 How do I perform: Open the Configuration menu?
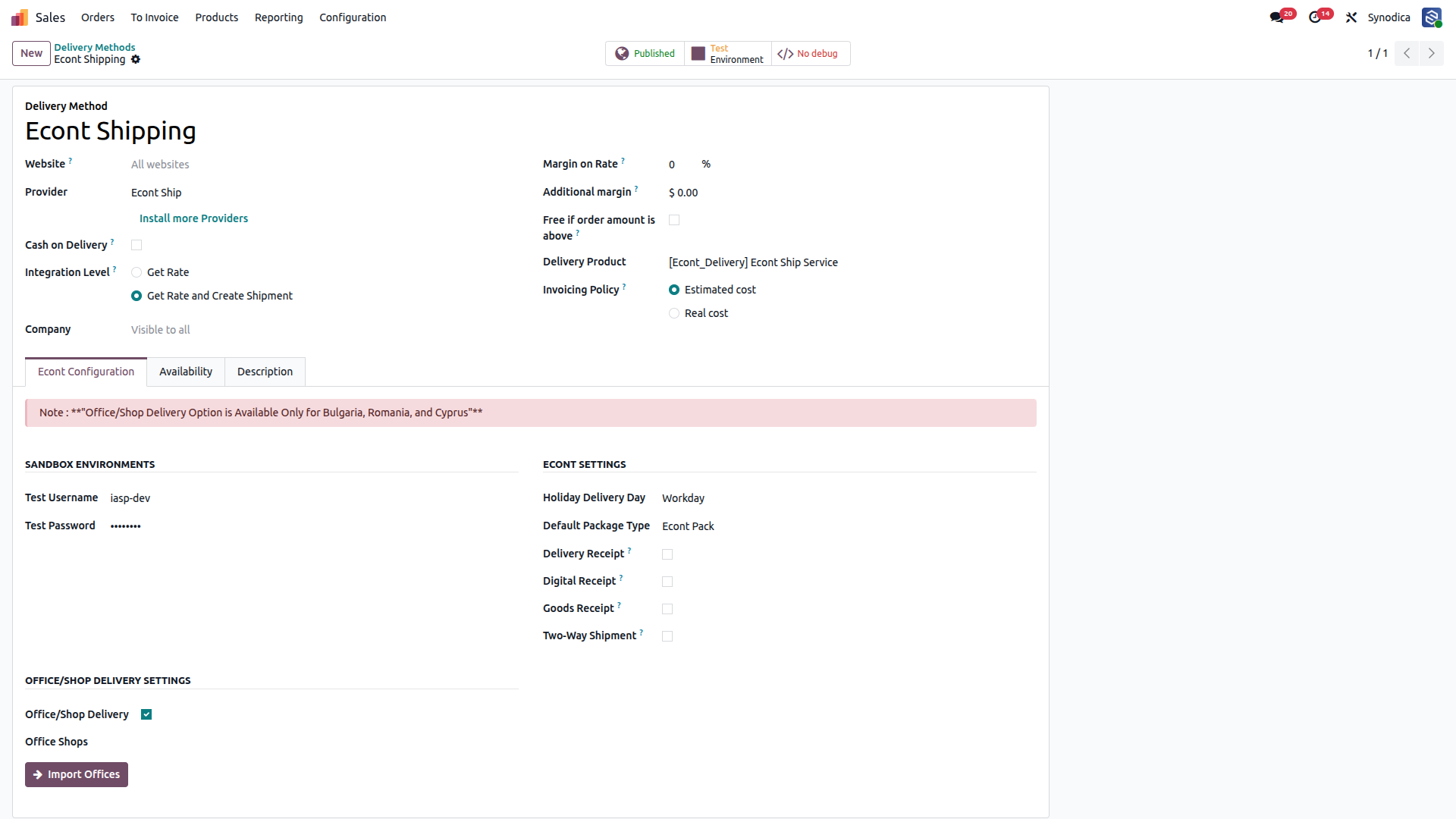353,17
